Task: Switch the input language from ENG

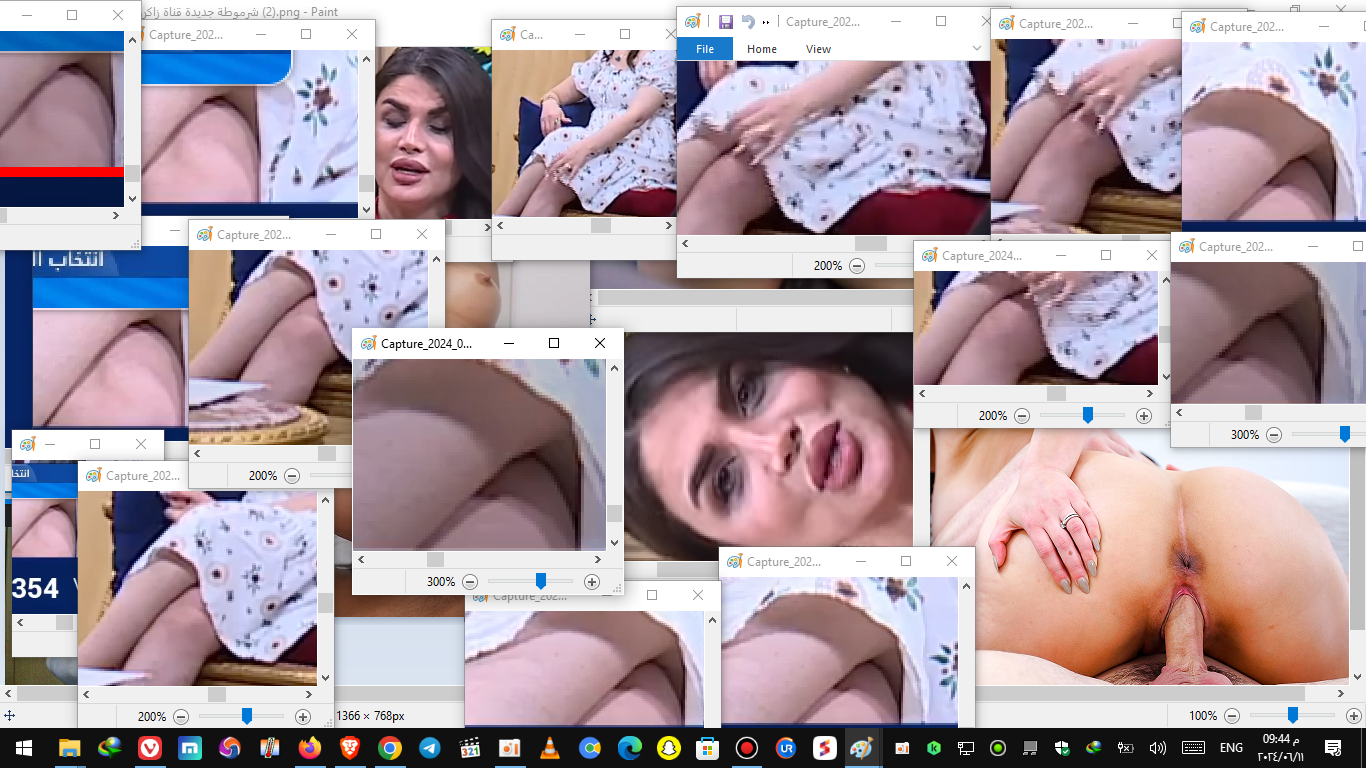Action: 1231,747
